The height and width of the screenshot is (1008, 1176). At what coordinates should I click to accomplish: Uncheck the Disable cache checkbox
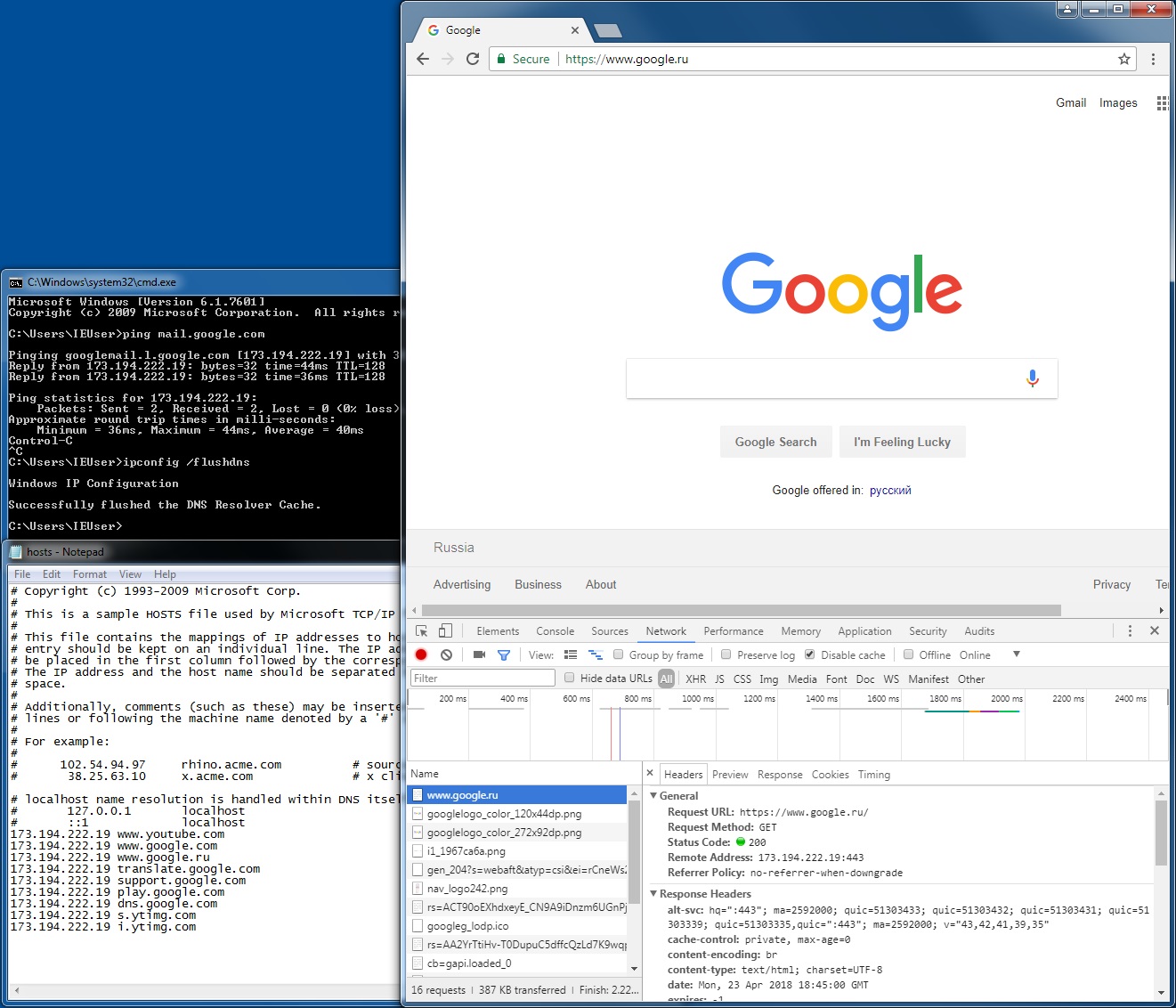tap(810, 654)
